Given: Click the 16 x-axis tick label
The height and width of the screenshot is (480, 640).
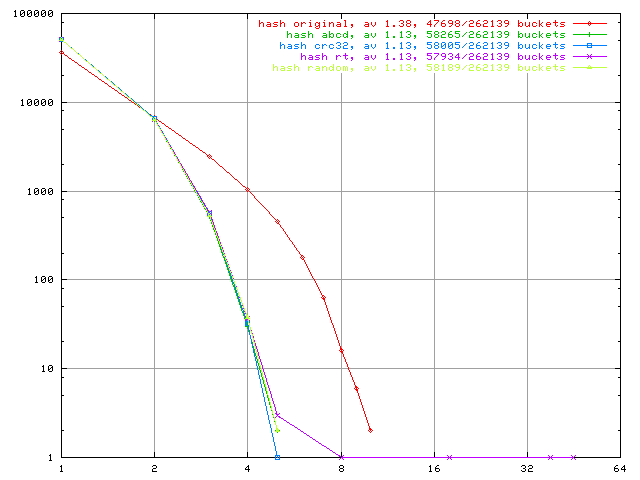Looking at the screenshot, I should (x=434, y=468).
